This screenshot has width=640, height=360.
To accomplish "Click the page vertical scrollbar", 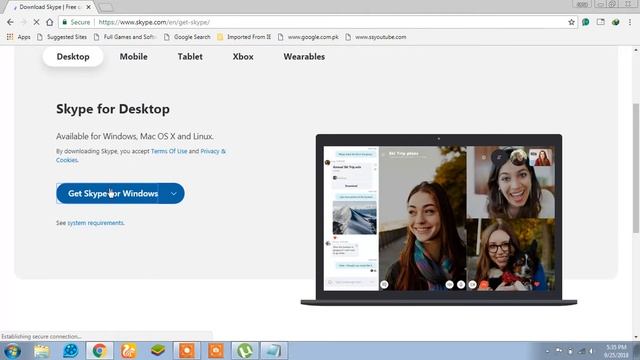I will (x=636, y=167).
